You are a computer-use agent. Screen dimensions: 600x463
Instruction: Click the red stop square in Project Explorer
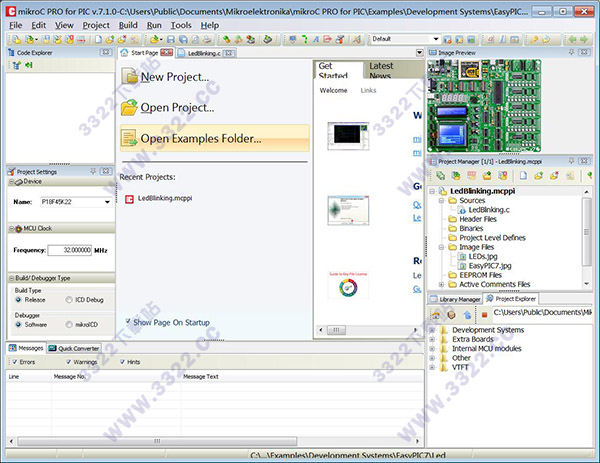pos(484,315)
